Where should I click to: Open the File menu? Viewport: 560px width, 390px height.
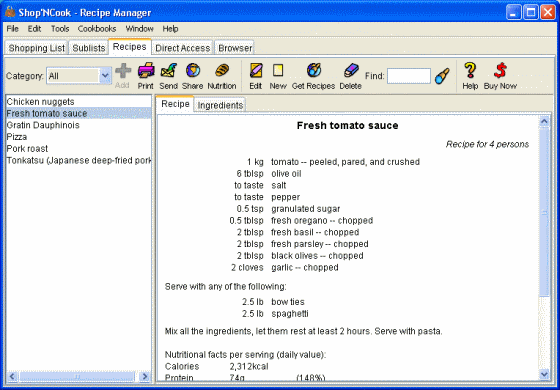click(12, 29)
